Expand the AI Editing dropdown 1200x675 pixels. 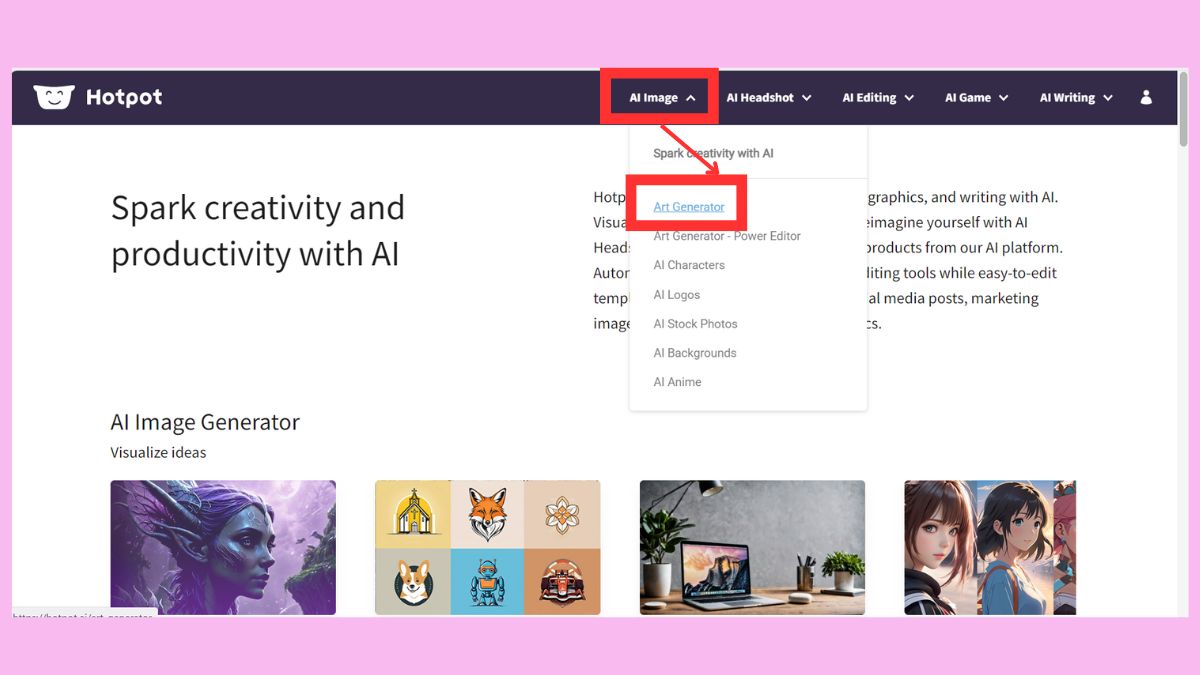[878, 98]
